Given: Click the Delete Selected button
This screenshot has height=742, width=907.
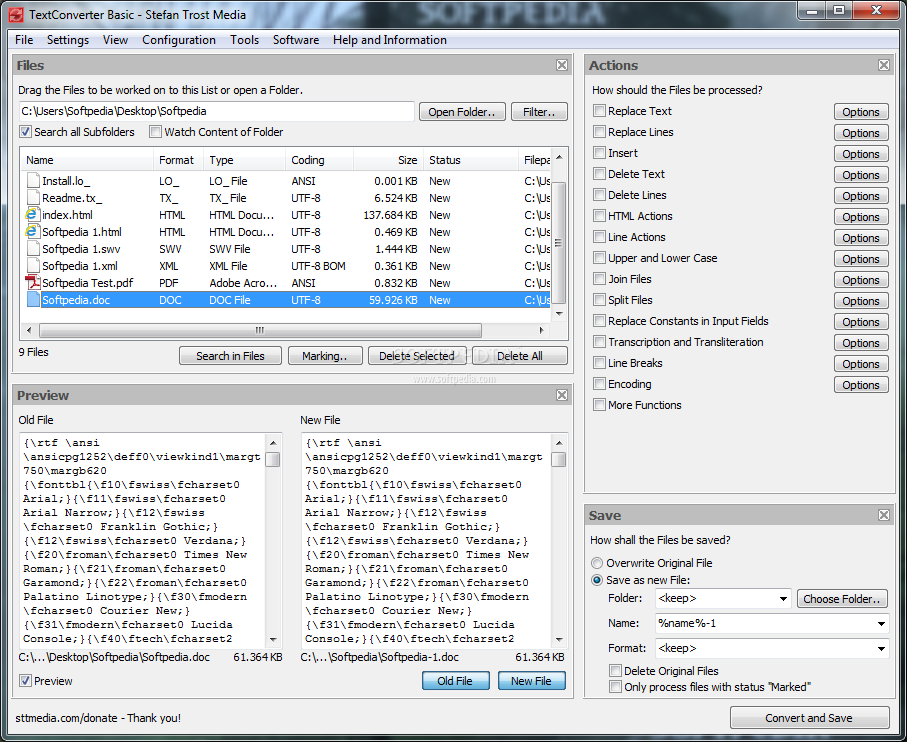Looking at the screenshot, I should pyautogui.click(x=417, y=356).
